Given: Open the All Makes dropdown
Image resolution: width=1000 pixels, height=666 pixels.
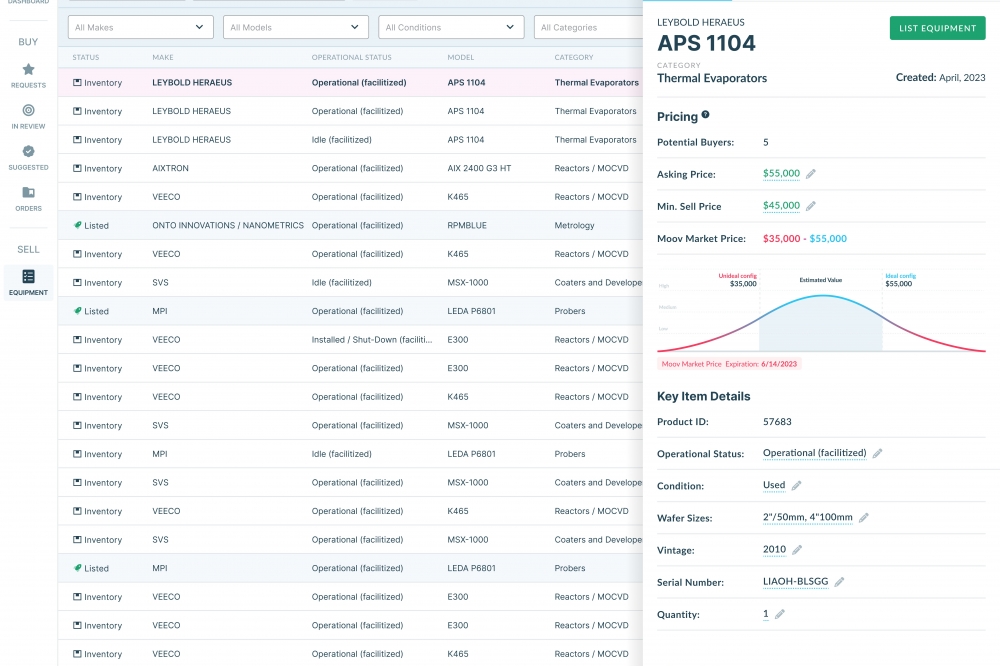Looking at the screenshot, I should pyautogui.click(x=140, y=27).
